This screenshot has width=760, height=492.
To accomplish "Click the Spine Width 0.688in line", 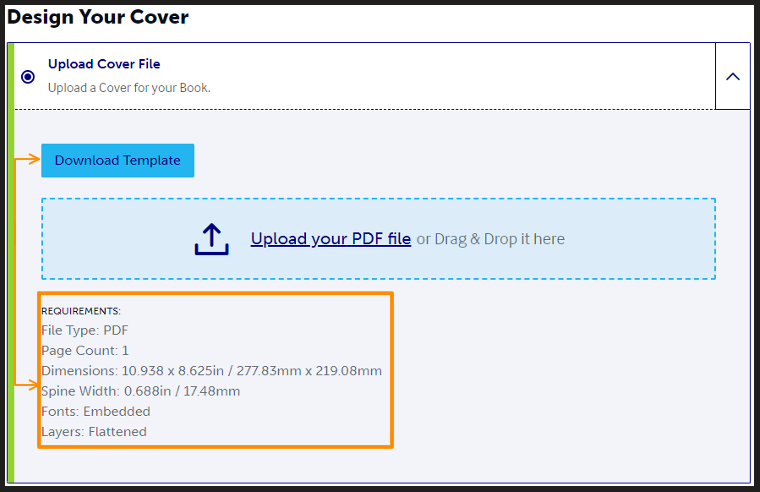I will tap(141, 391).
